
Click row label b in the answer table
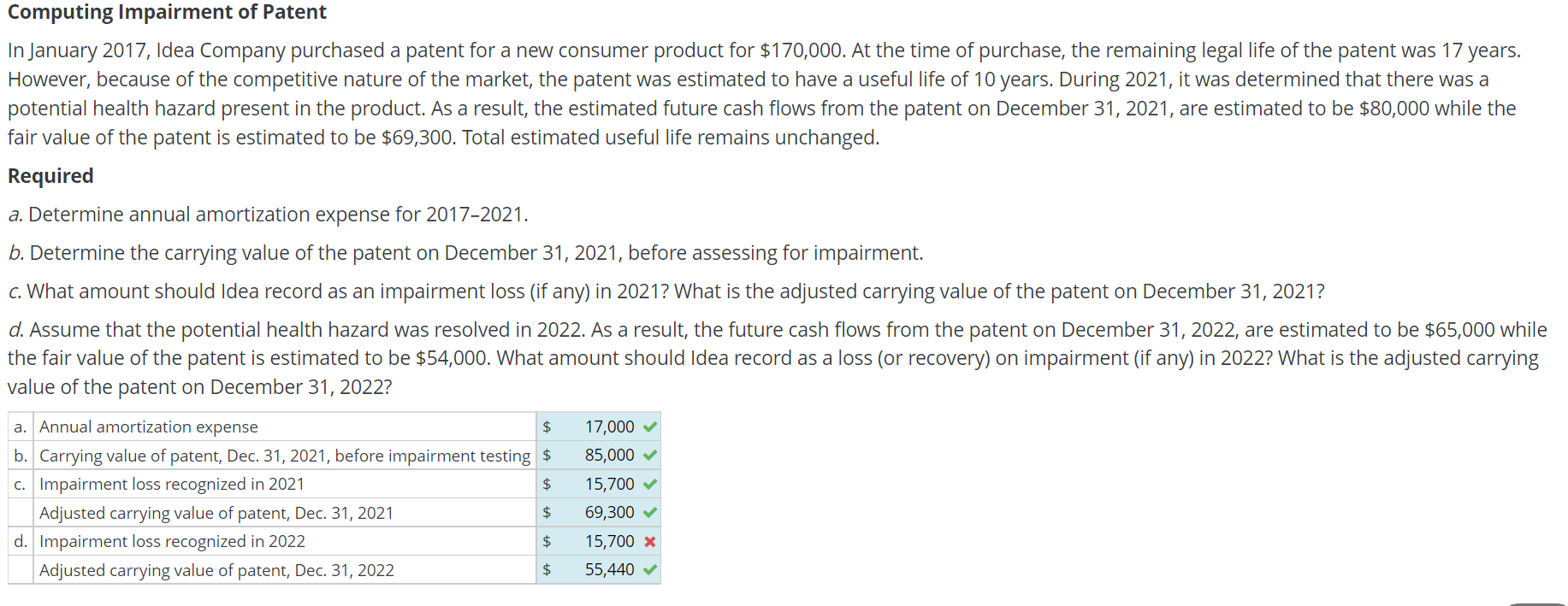[20, 456]
